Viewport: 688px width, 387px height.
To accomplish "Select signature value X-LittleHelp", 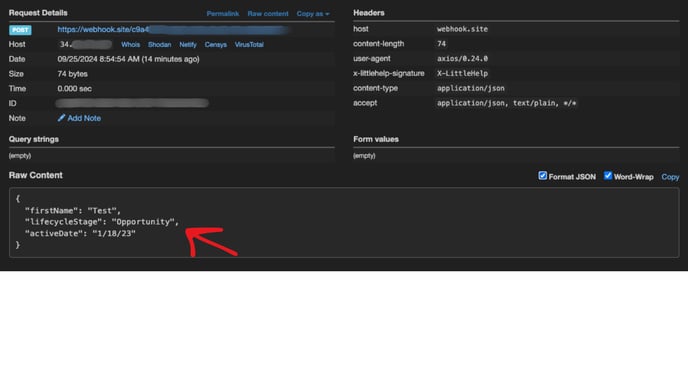I will [462, 73].
